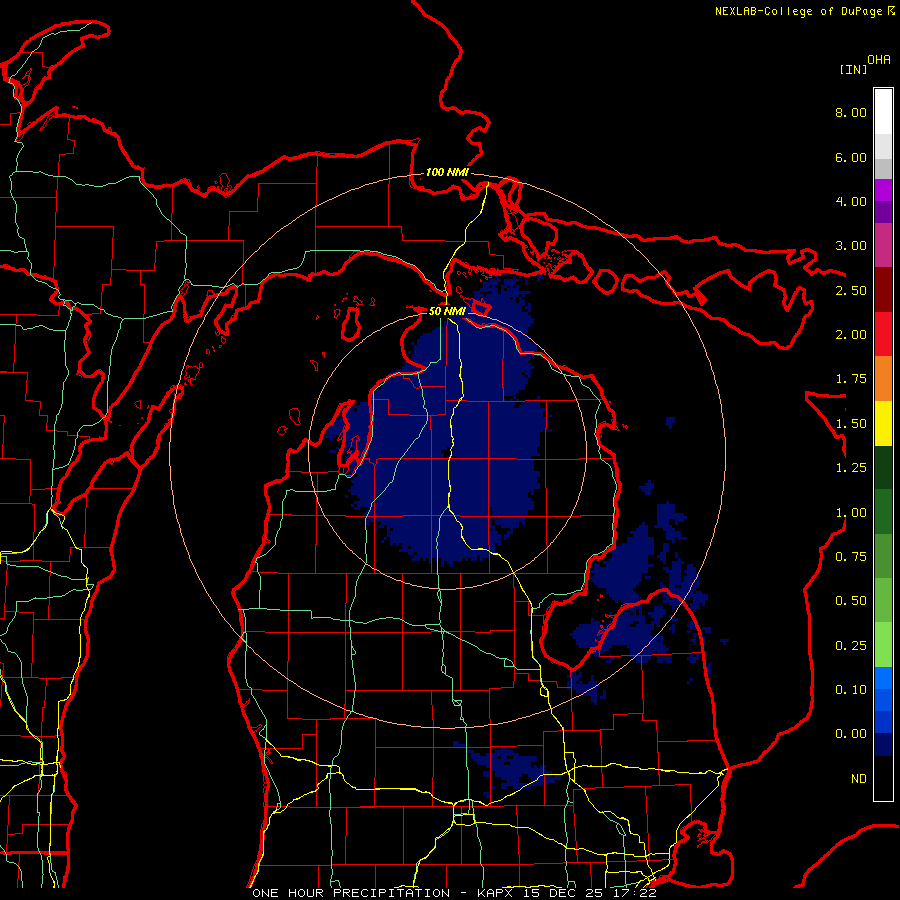Click the 0.25 legend value
This screenshot has width=900, height=900.
tap(851, 646)
